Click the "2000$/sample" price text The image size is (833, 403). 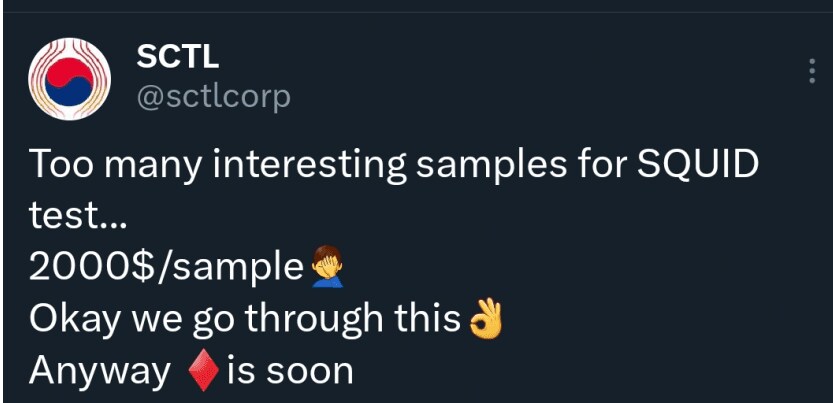(165, 267)
